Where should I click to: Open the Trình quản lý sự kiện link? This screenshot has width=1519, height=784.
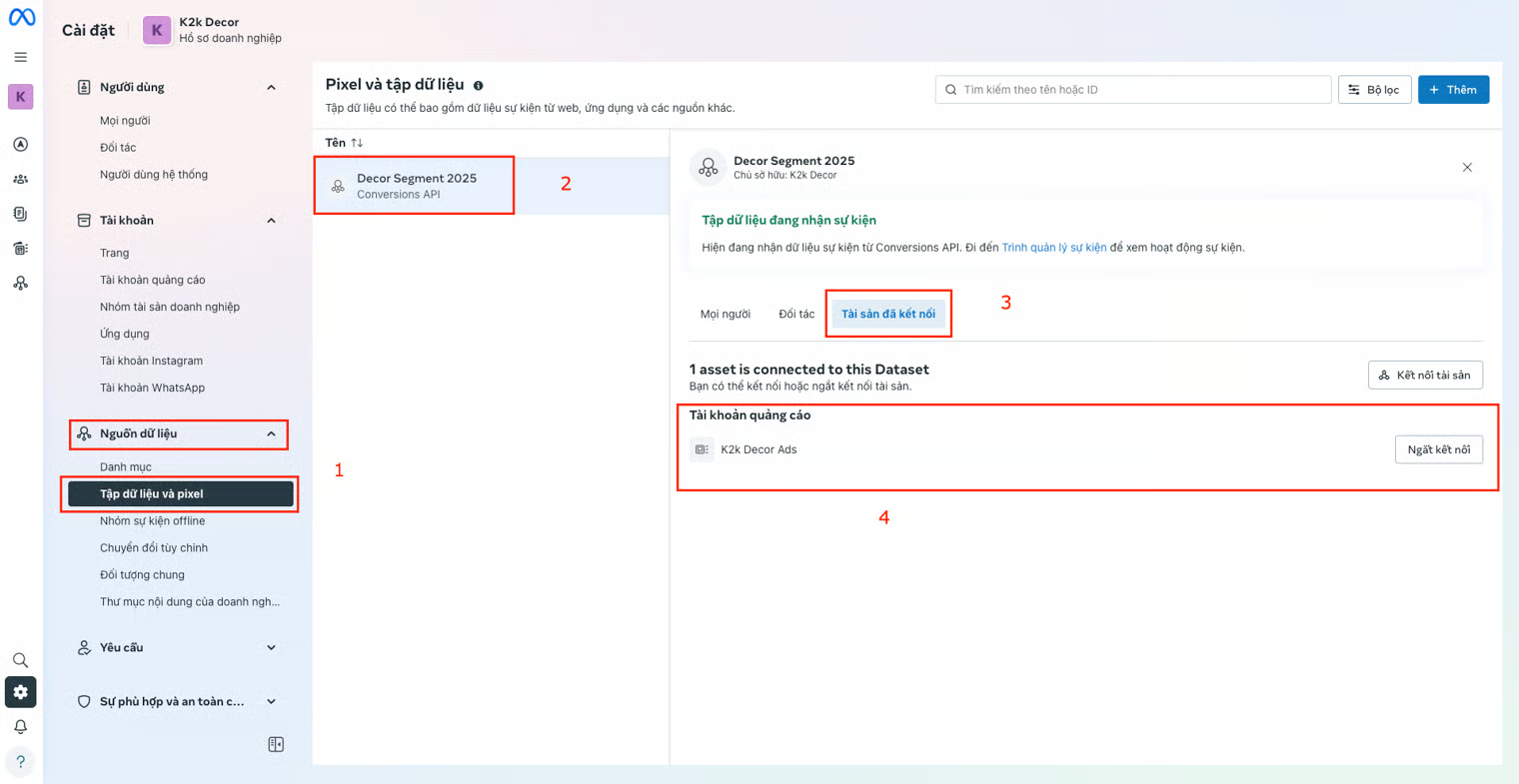tap(1053, 248)
